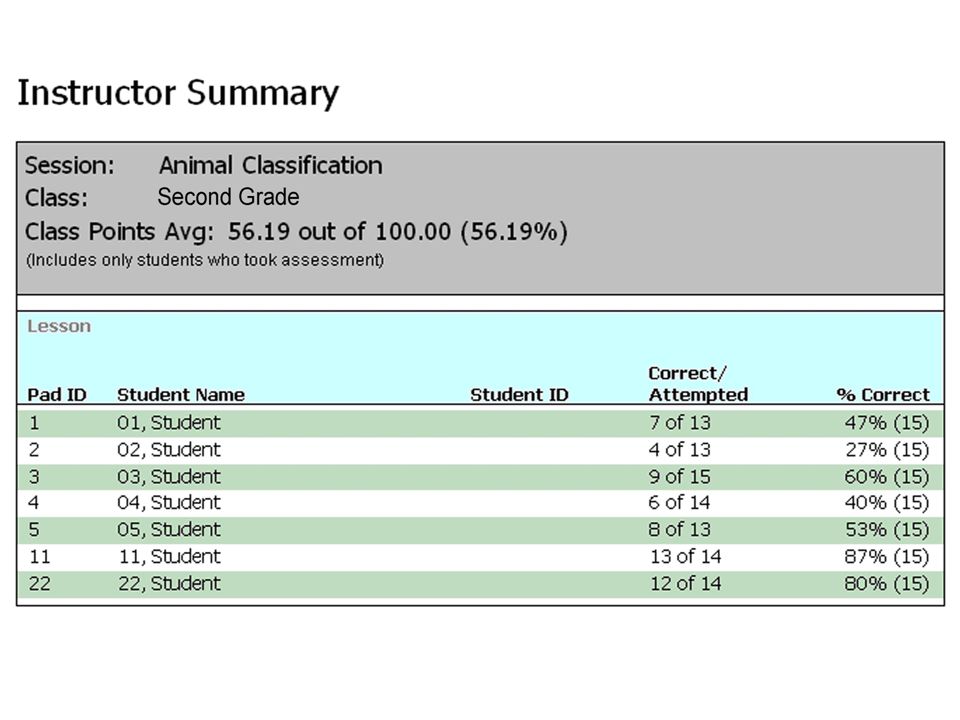Select the row for 02, Student
The width and height of the screenshot is (960, 720).
click(x=480, y=450)
